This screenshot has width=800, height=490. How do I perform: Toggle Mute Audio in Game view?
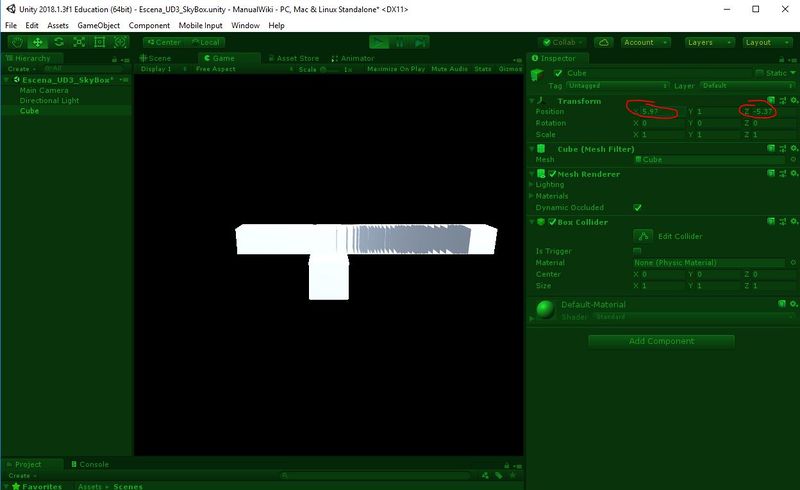[x=449, y=69]
